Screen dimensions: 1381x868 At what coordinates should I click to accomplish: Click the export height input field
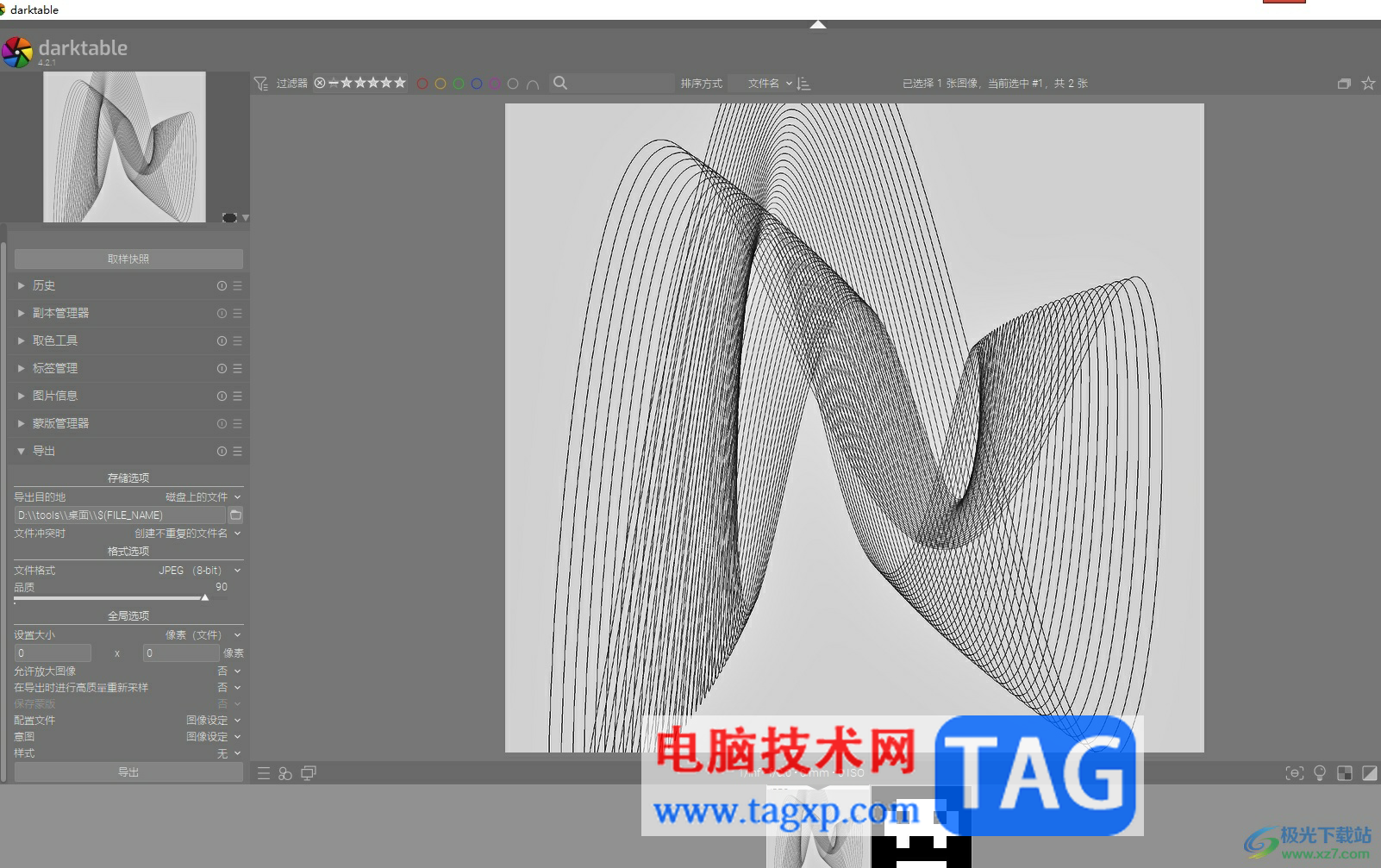(x=181, y=653)
